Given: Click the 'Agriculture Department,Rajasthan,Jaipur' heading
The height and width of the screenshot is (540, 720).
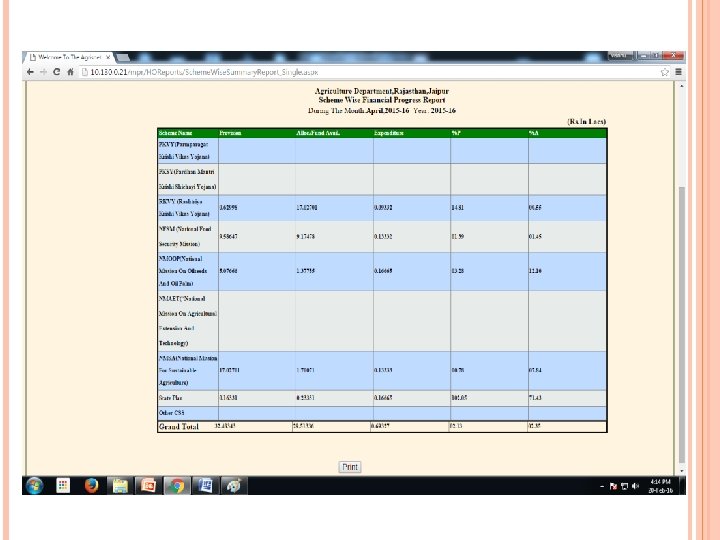Looking at the screenshot, I should click(382, 91).
